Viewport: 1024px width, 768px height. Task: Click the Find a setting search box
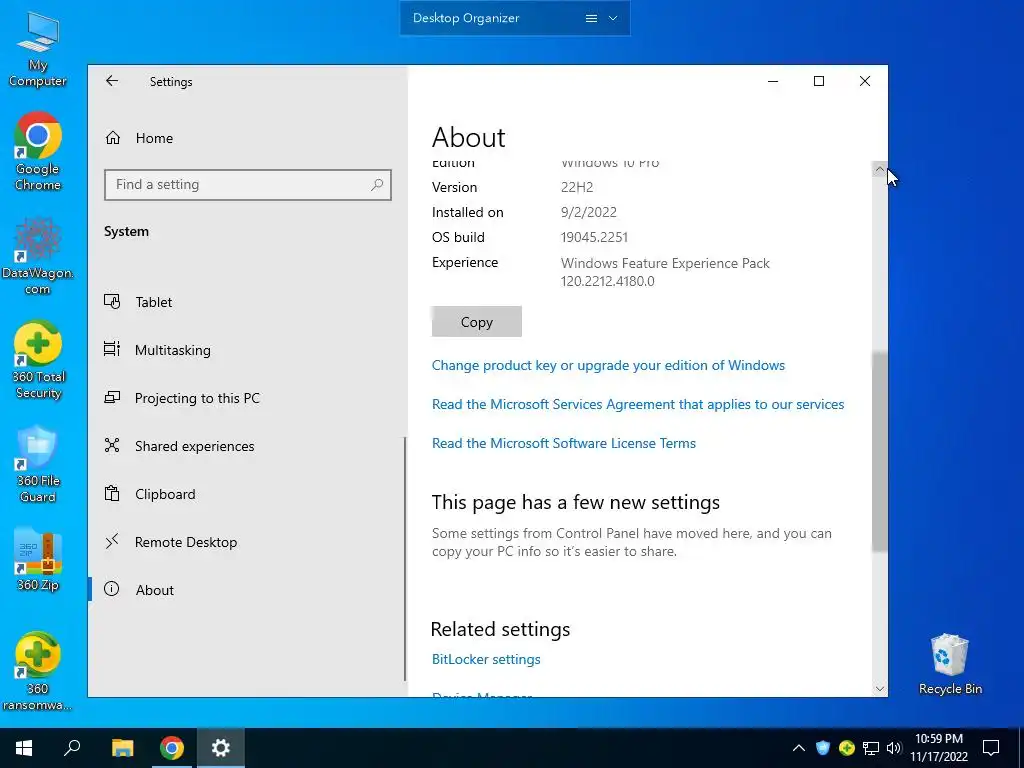coord(248,185)
